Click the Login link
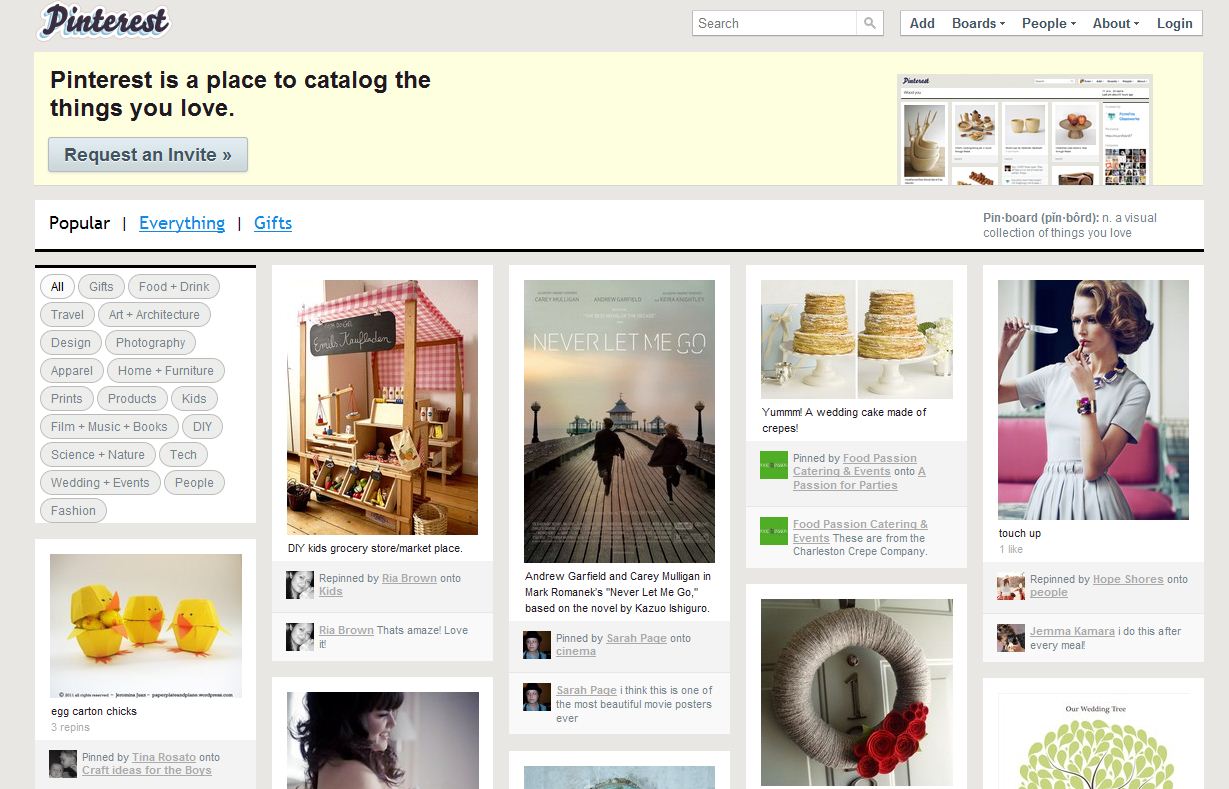1229x789 pixels. tap(1174, 23)
